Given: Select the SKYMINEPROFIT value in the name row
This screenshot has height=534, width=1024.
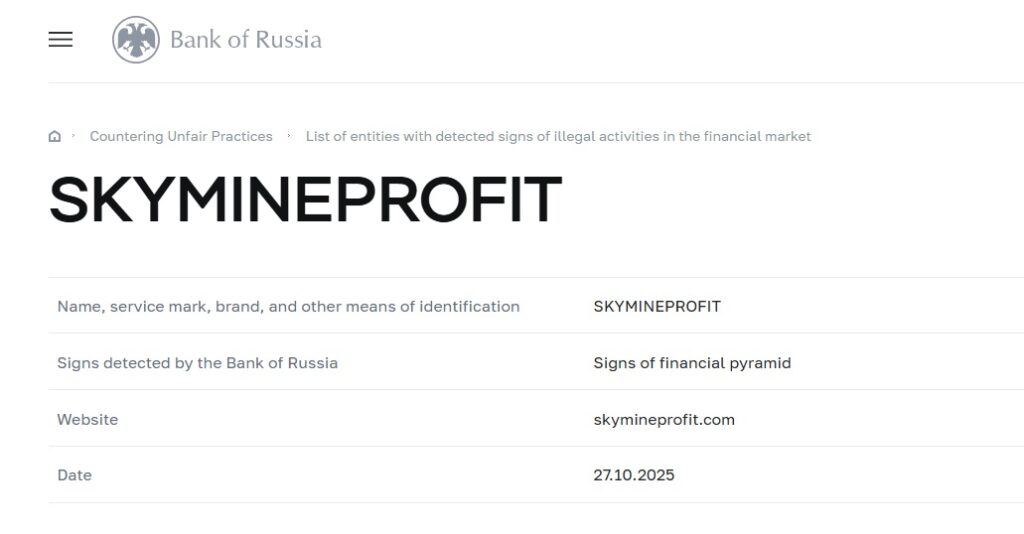Looking at the screenshot, I should click(x=657, y=306).
